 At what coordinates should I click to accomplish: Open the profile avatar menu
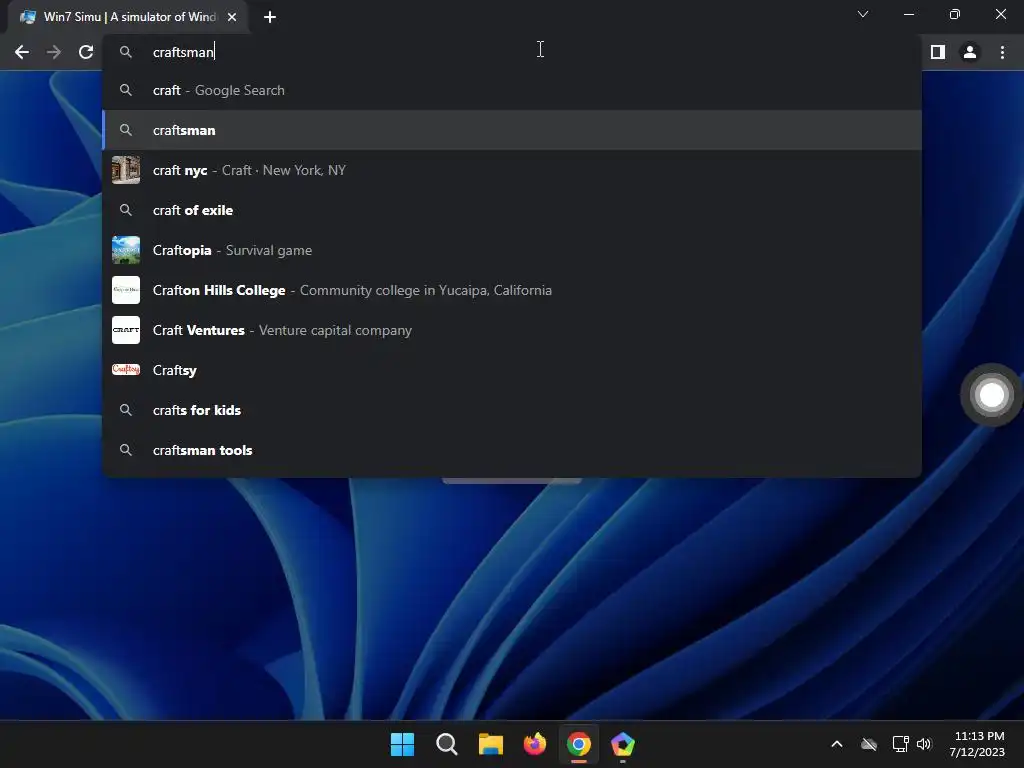tap(970, 52)
